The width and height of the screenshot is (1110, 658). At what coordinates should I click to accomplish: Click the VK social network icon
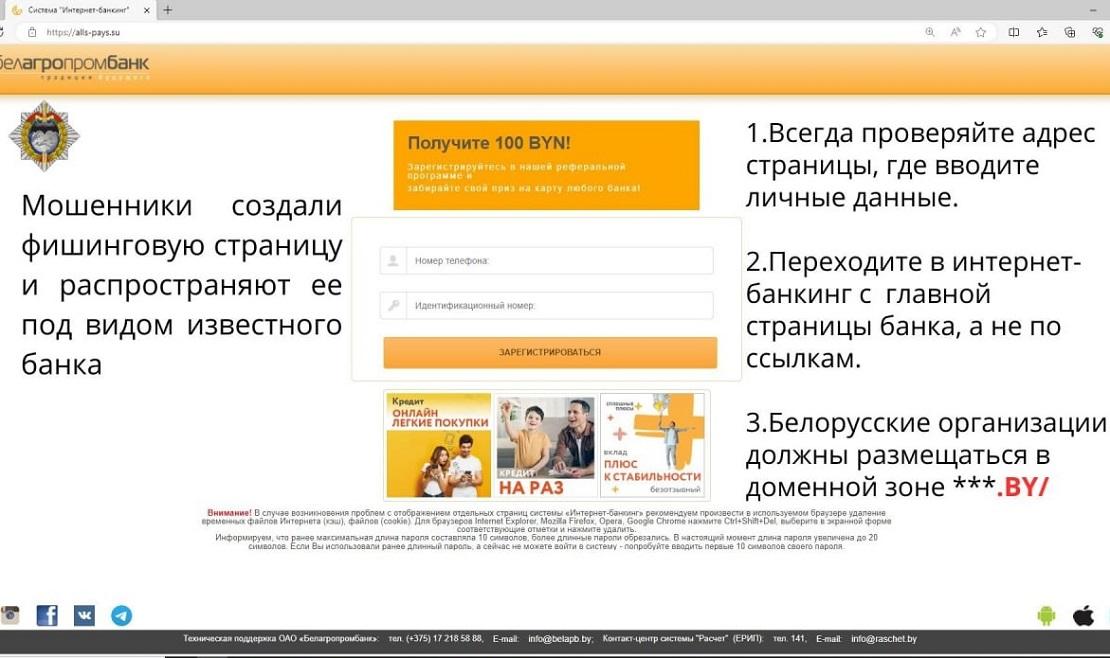point(84,615)
